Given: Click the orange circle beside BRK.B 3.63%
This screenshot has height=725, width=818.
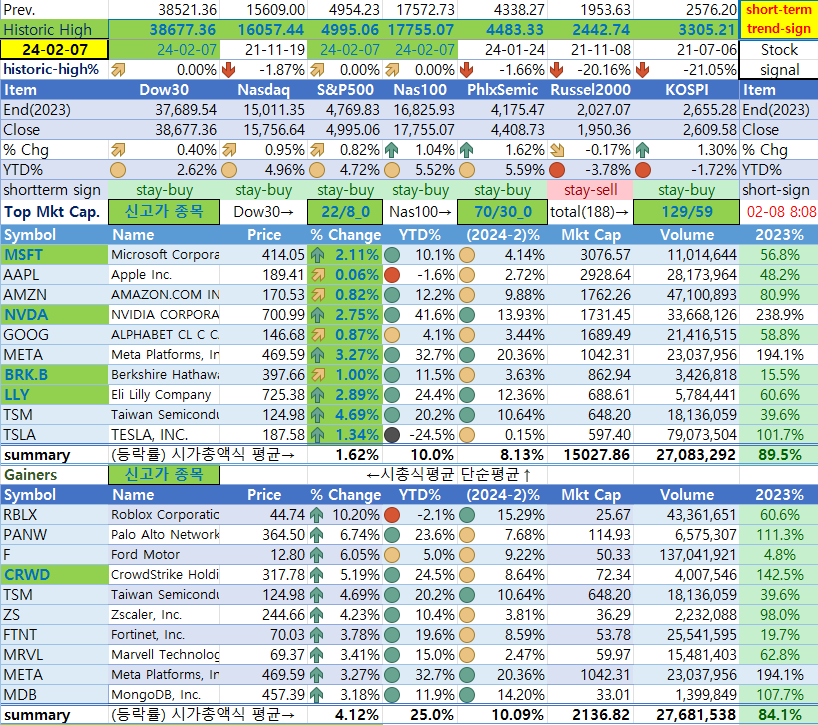Looking at the screenshot, I should 467,374.
